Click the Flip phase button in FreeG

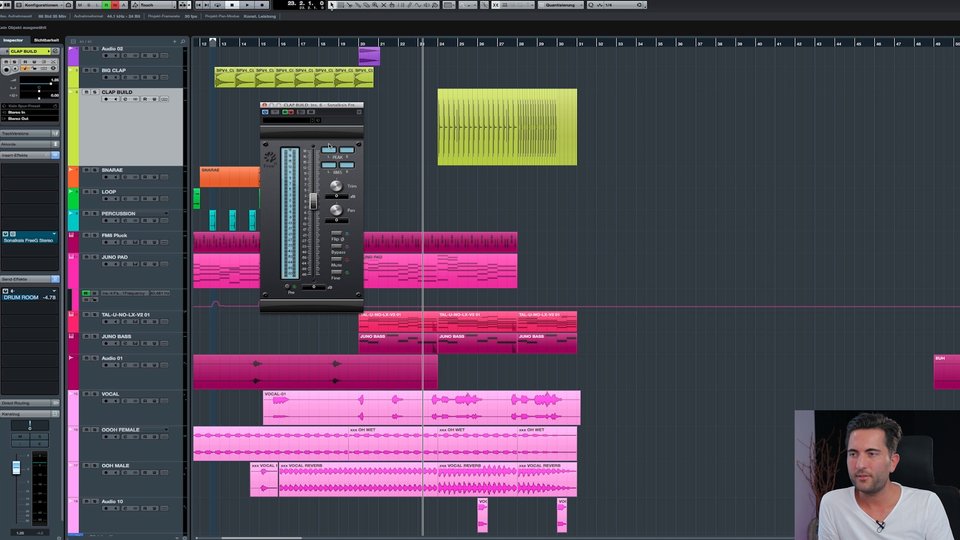pyautogui.click(x=337, y=233)
